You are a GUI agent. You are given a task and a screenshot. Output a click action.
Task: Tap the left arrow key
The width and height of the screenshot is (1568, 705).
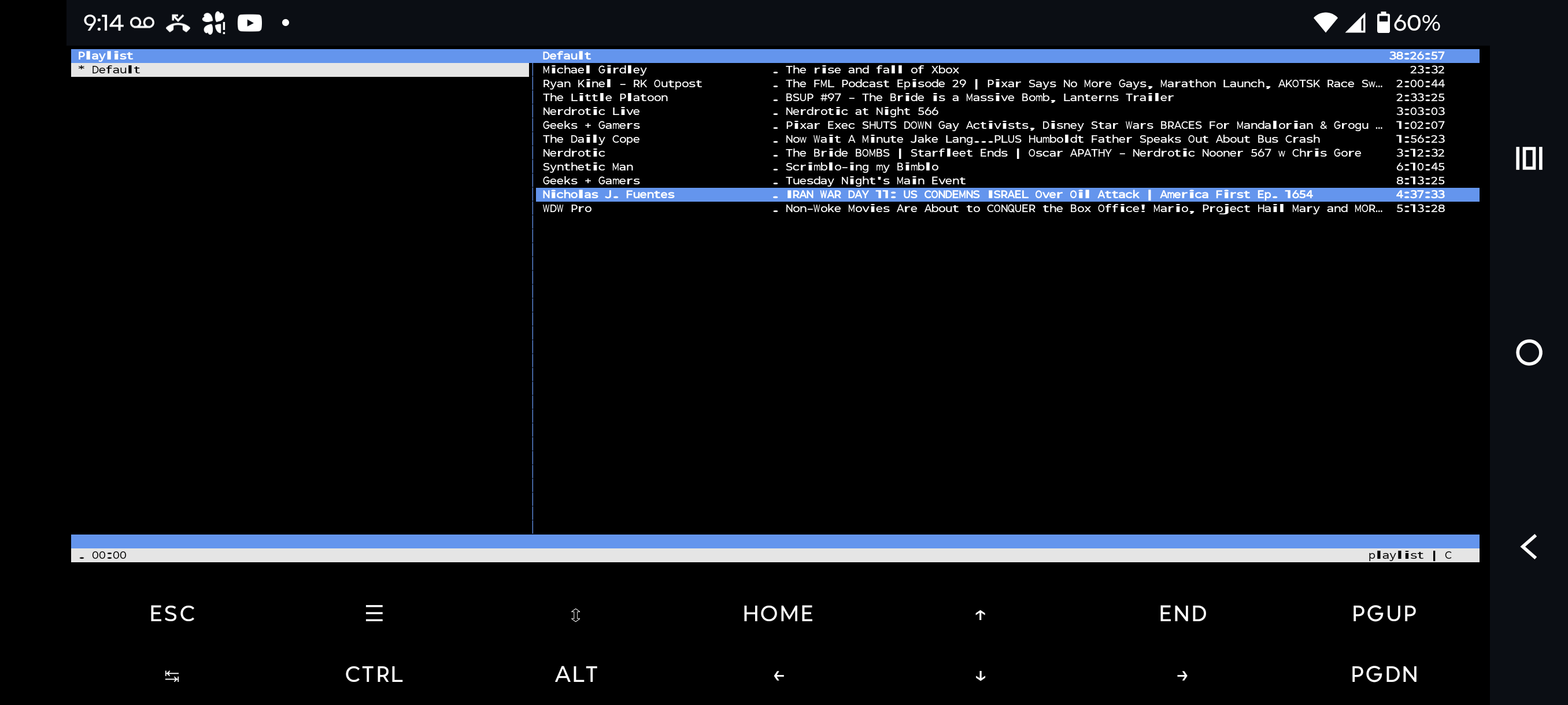click(x=779, y=675)
